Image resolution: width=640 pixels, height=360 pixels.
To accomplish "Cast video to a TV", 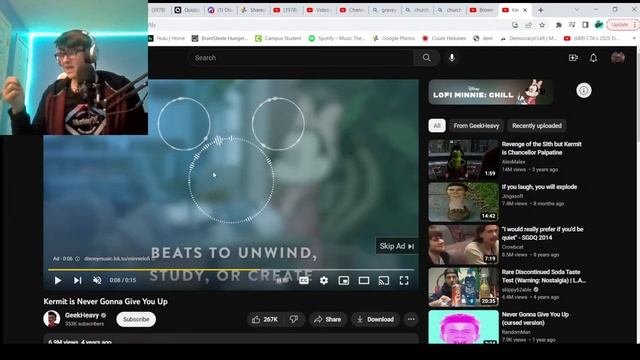I will (384, 280).
